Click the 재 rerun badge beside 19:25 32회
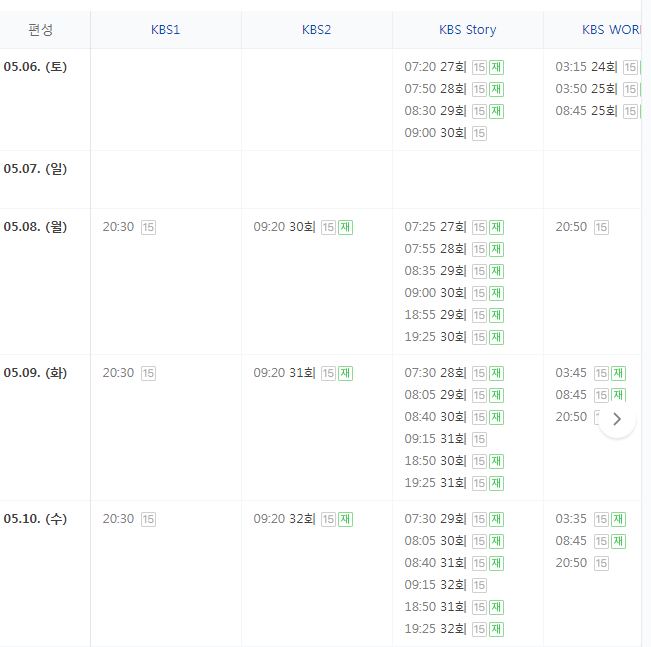Image resolution: width=651 pixels, height=647 pixels. [x=496, y=629]
